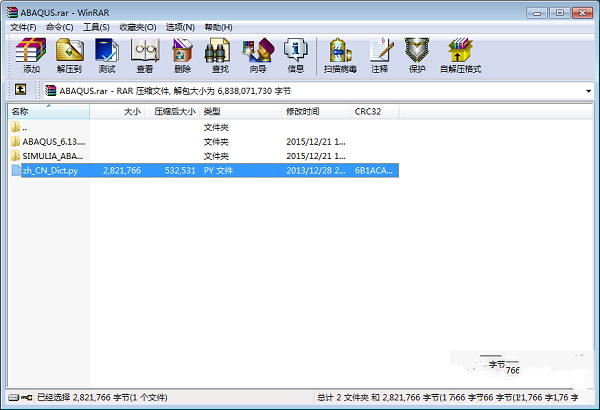
Task: Close the WinRAR window
Action: click(582, 13)
